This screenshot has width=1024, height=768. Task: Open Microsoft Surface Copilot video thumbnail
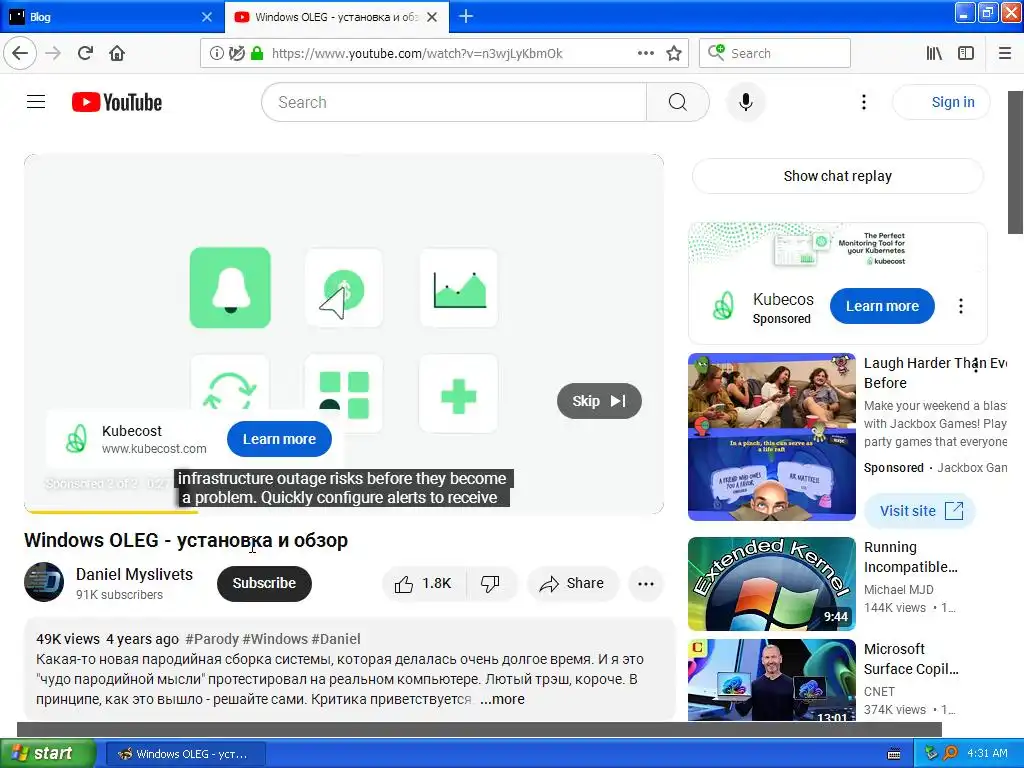pyautogui.click(x=772, y=680)
